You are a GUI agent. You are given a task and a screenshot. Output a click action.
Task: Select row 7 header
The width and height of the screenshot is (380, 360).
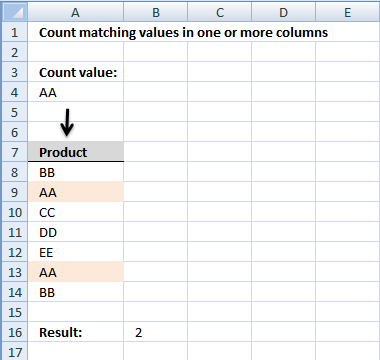point(14,152)
